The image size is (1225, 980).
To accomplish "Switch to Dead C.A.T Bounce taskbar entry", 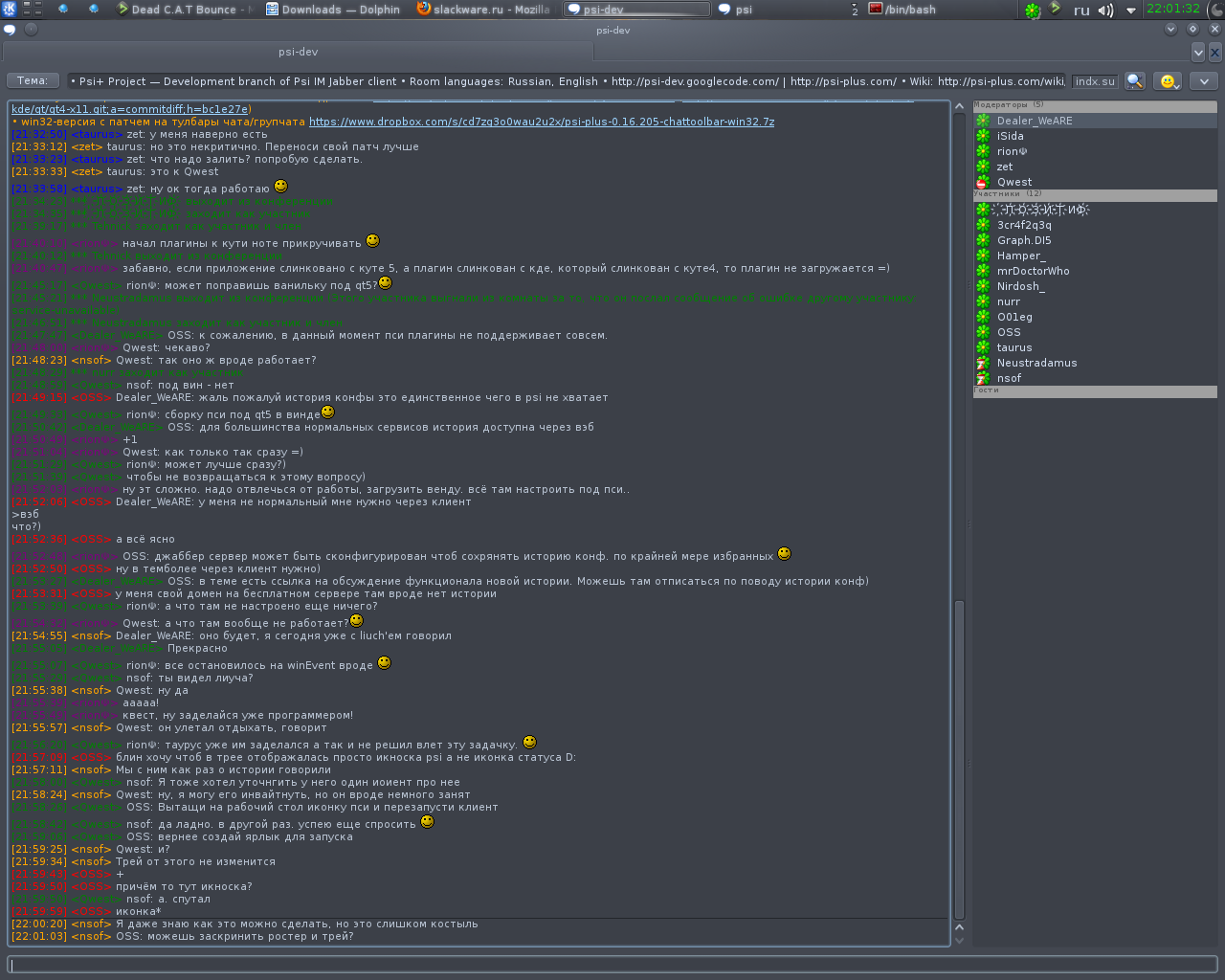I will [x=184, y=10].
